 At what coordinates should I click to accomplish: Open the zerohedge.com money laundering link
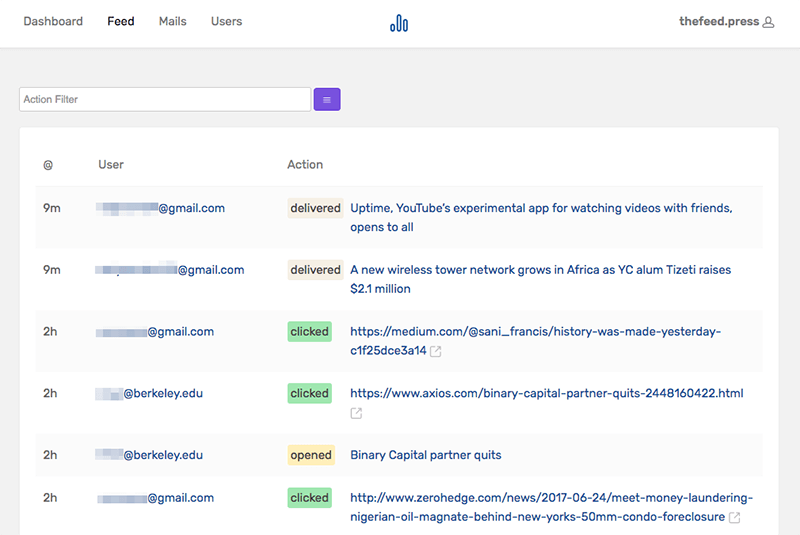click(551, 498)
